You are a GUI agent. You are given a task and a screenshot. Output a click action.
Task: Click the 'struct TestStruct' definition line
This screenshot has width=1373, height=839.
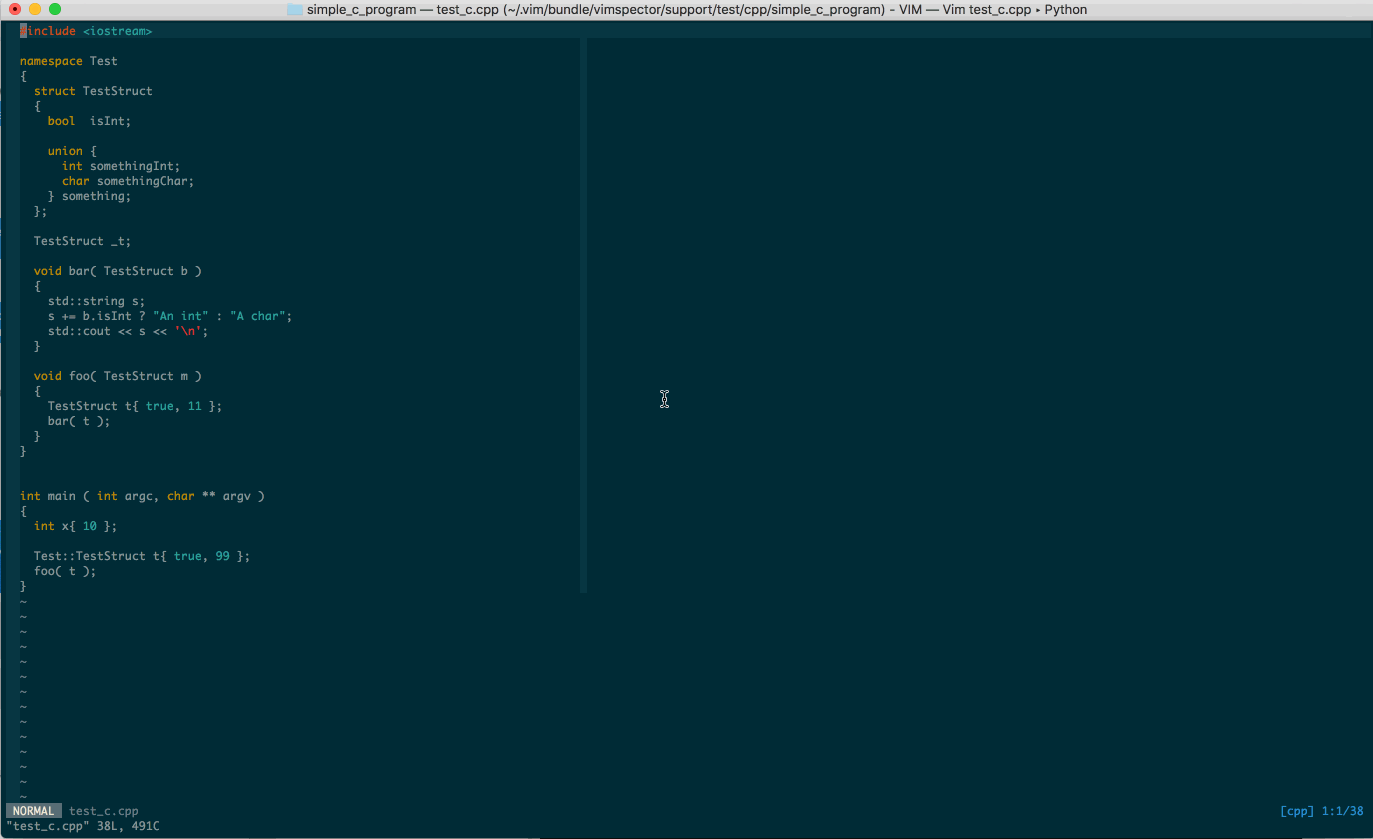[93, 91]
